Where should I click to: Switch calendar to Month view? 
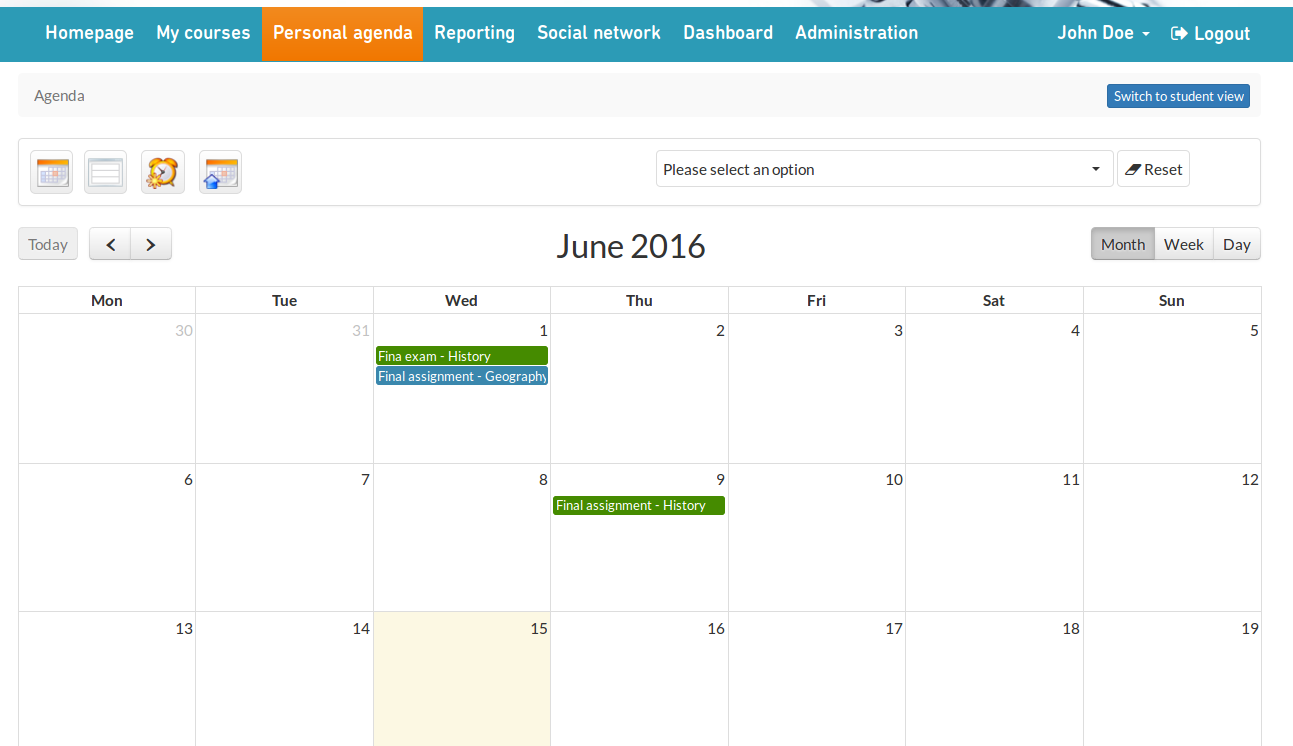coord(1122,244)
